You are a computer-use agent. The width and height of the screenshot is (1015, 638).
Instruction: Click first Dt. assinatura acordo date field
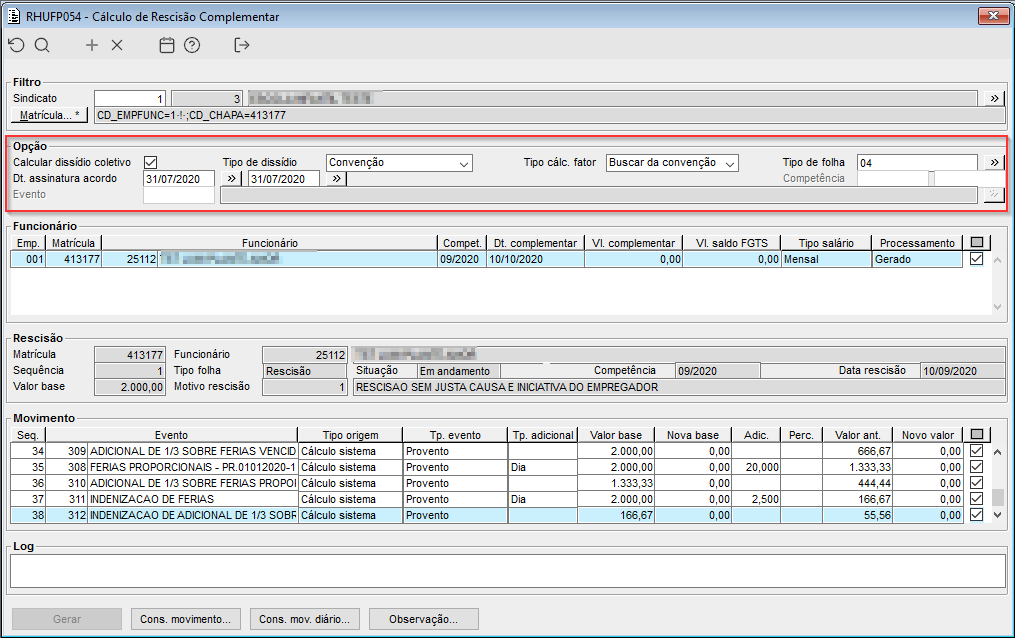[x=179, y=179]
